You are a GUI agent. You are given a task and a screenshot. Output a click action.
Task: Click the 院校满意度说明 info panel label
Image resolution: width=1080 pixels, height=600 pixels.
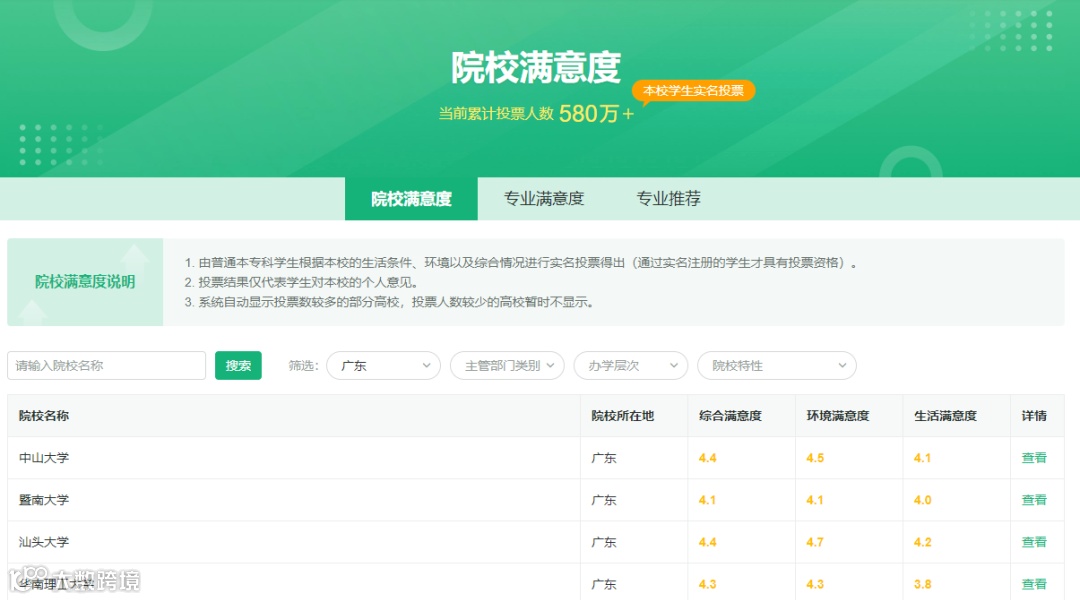click(85, 281)
